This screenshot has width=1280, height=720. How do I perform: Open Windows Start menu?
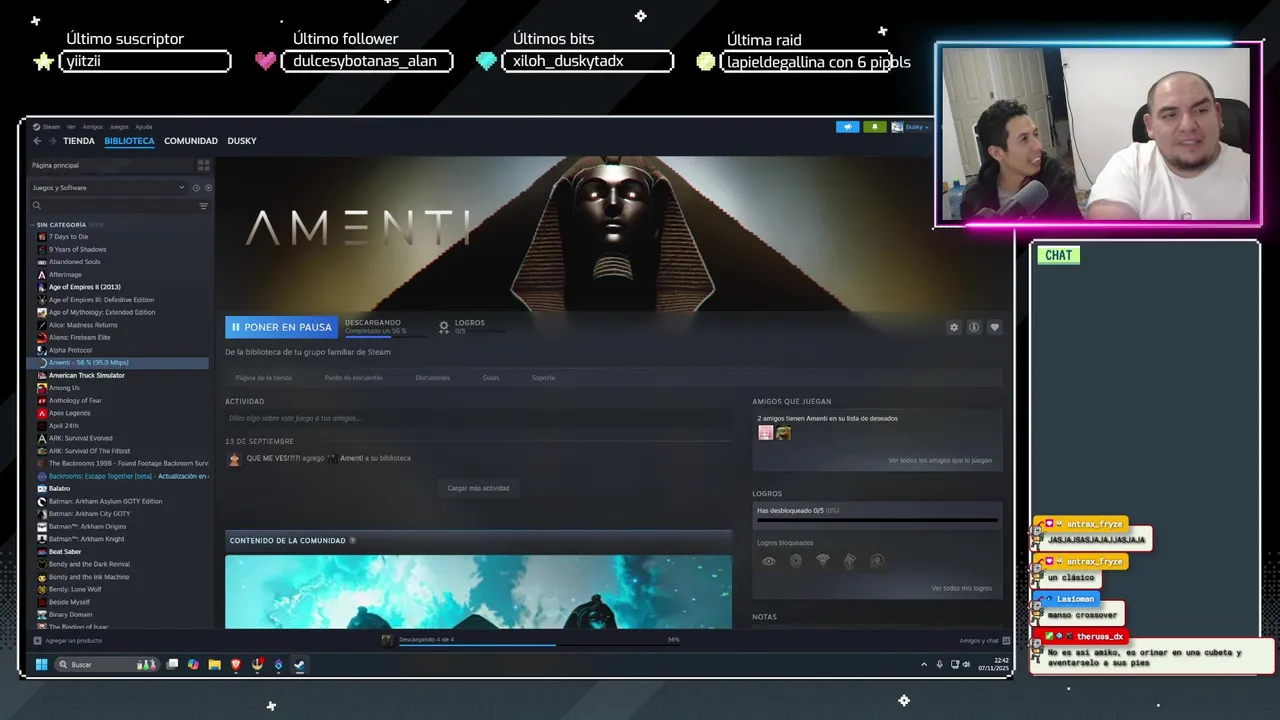point(41,664)
